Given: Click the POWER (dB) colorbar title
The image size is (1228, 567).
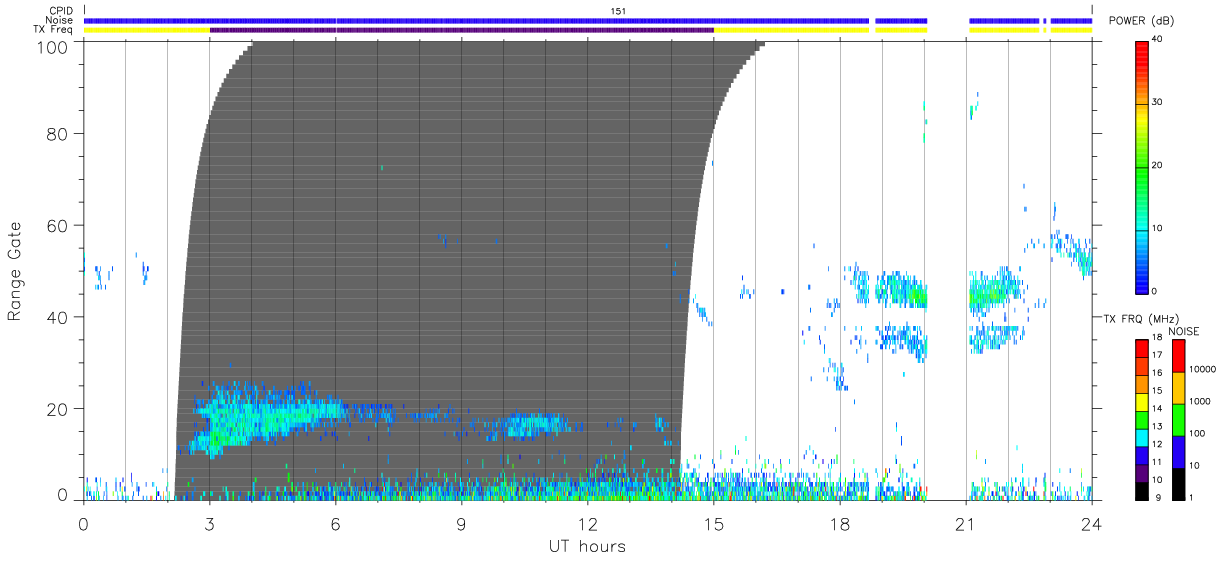Looking at the screenshot, I should (1141, 21).
